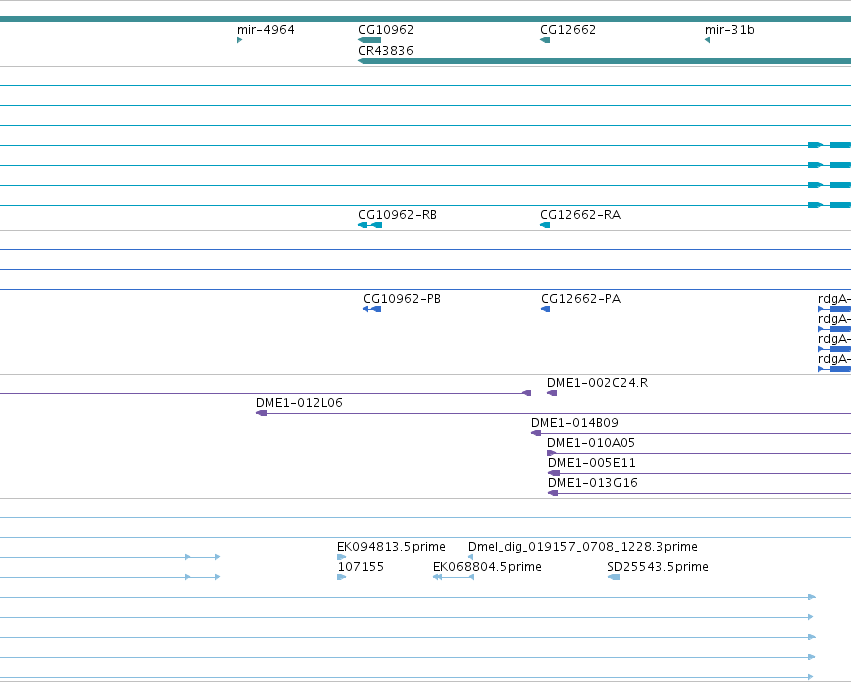The width and height of the screenshot is (851, 682).
Task: Click the CG10962-PB protein label
Action: tap(402, 299)
